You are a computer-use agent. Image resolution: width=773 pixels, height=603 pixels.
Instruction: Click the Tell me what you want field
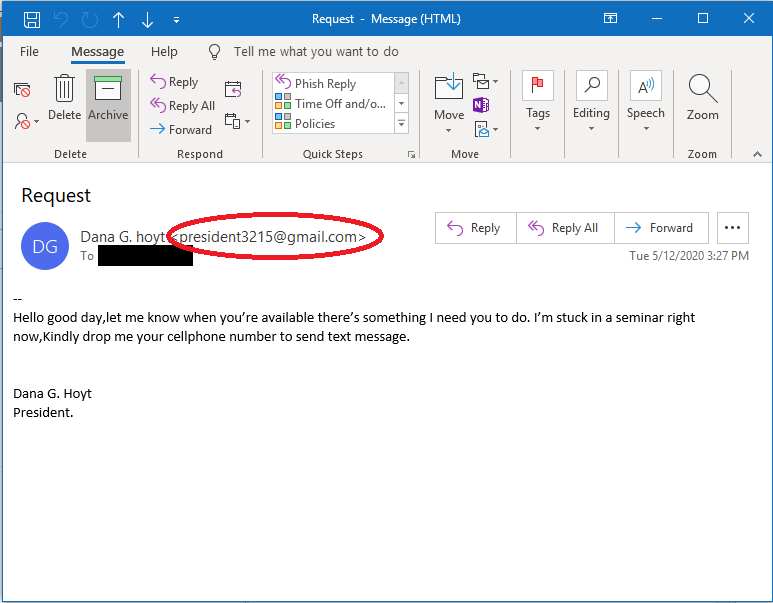[315, 52]
